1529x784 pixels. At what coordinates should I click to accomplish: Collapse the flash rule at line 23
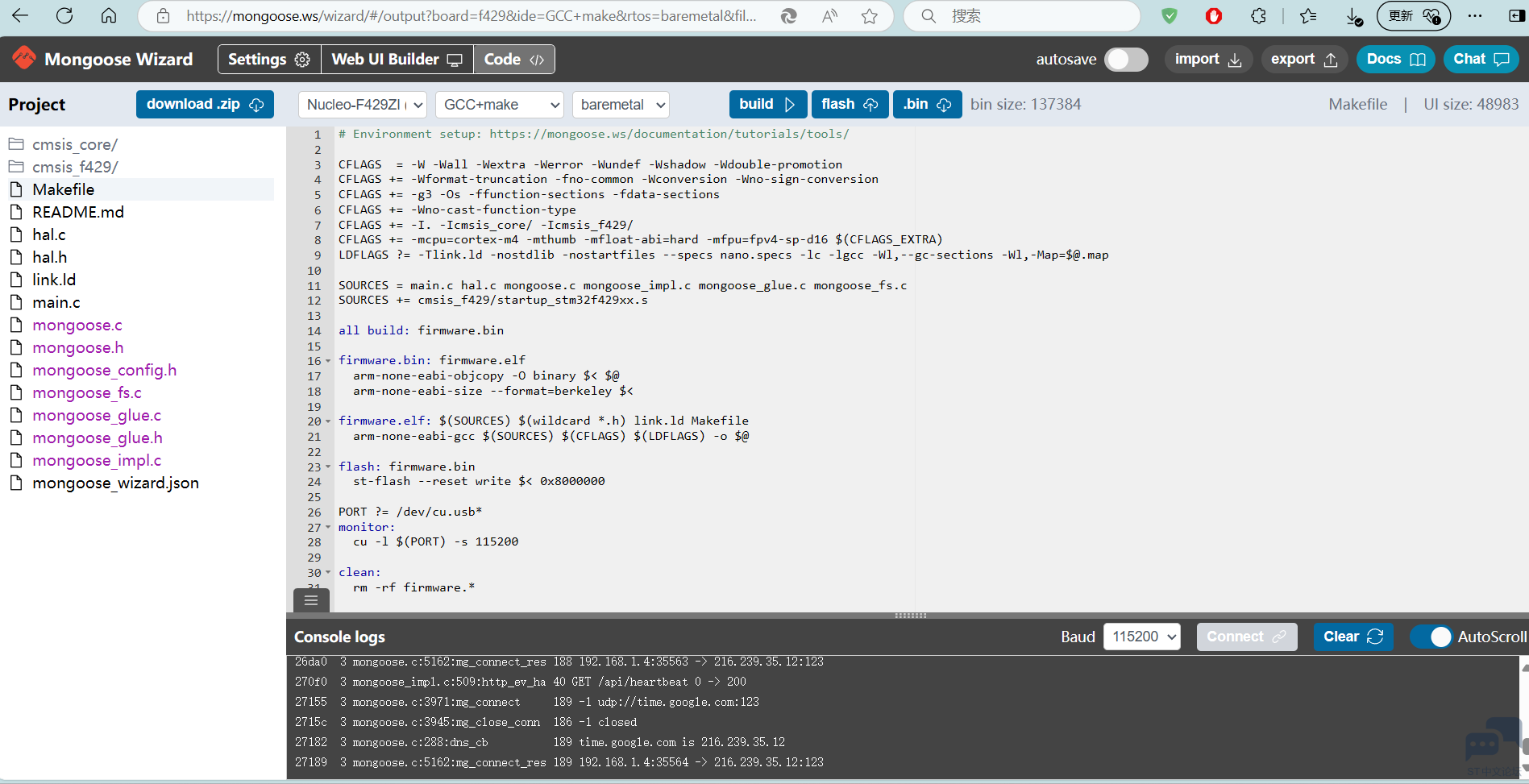pos(328,467)
